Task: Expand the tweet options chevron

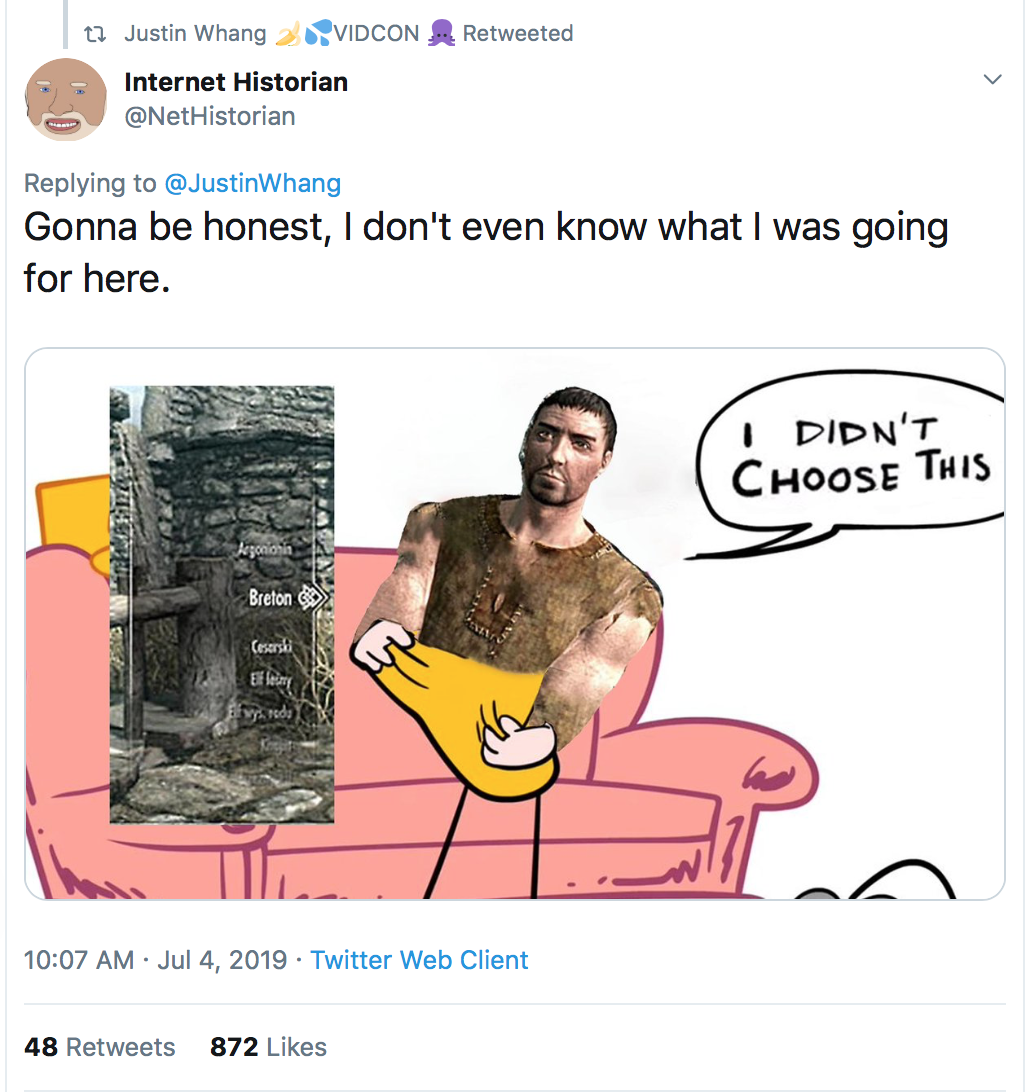Action: pyautogui.click(x=992, y=79)
